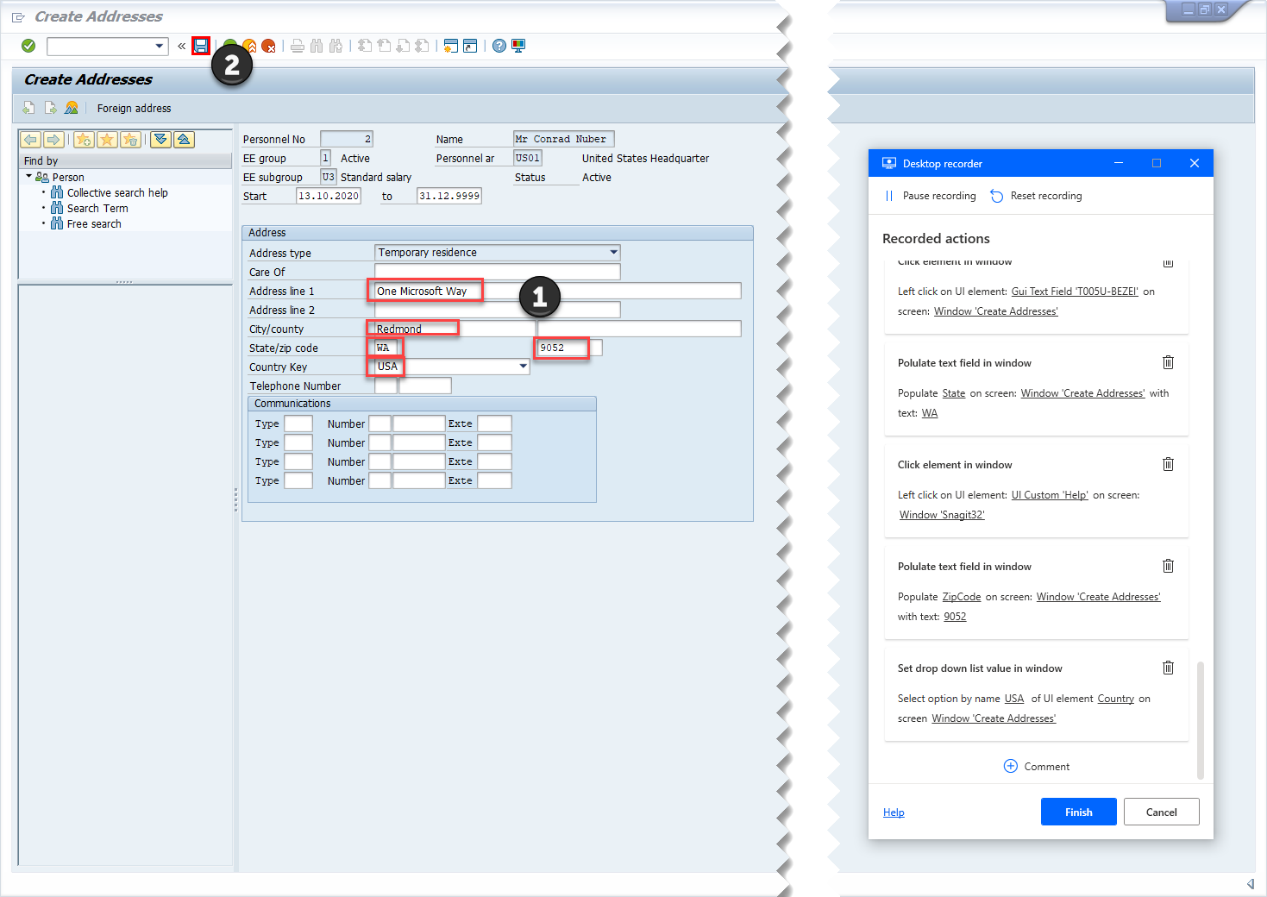Open the print function from the toolbar

pyautogui.click(x=298, y=45)
